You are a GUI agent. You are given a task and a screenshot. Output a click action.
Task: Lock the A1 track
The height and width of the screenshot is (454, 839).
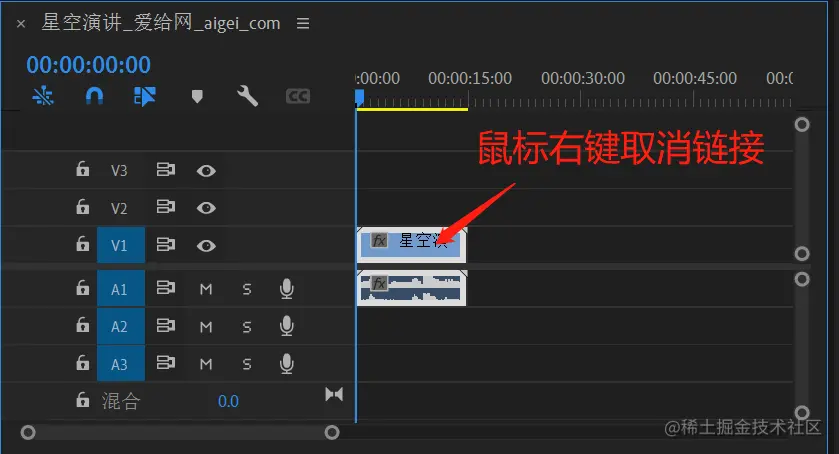[x=82, y=287]
